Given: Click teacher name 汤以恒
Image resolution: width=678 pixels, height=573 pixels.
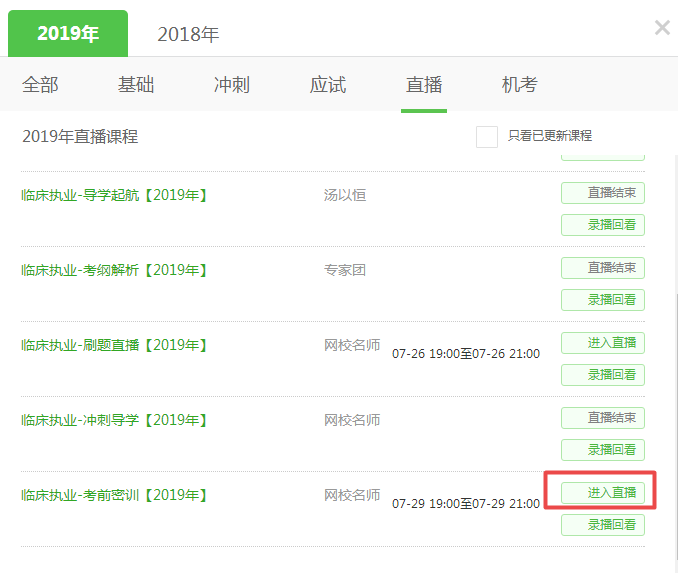Looking at the screenshot, I should click(x=345, y=195).
